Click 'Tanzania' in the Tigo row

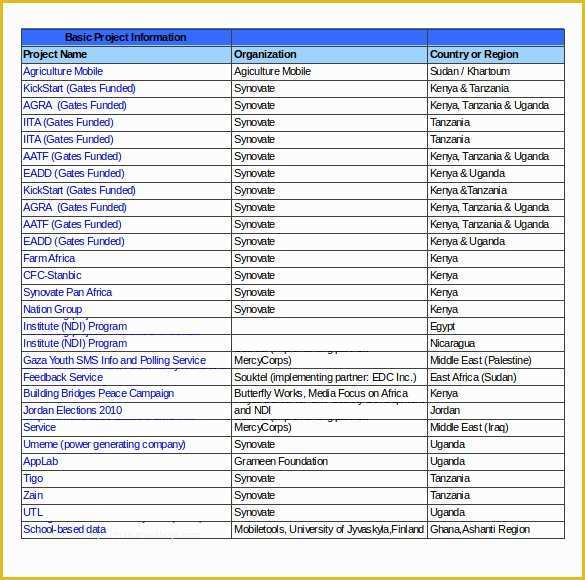[450, 478]
